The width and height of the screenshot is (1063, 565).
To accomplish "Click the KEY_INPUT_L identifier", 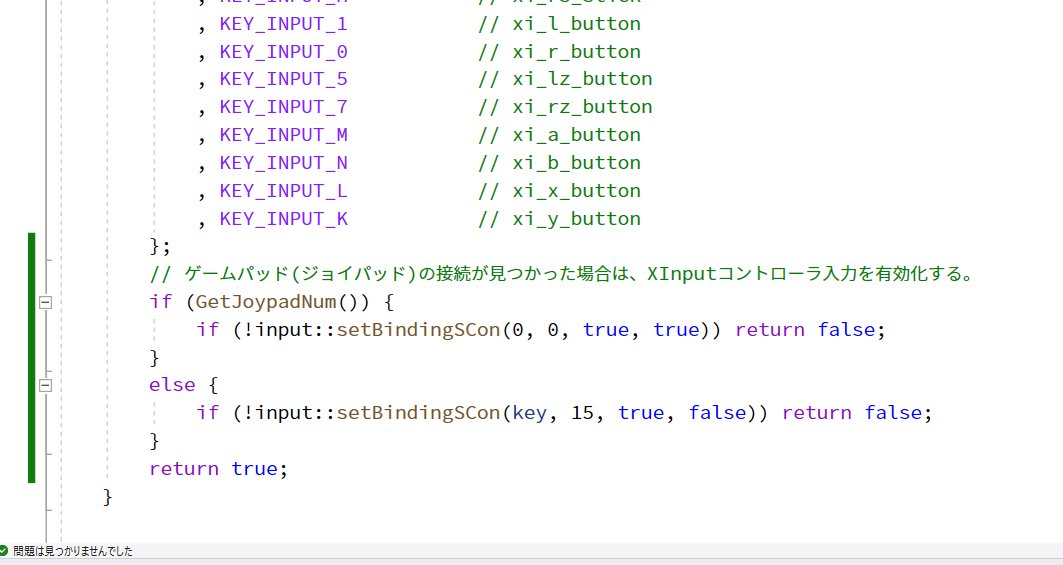I will click(x=283, y=191).
